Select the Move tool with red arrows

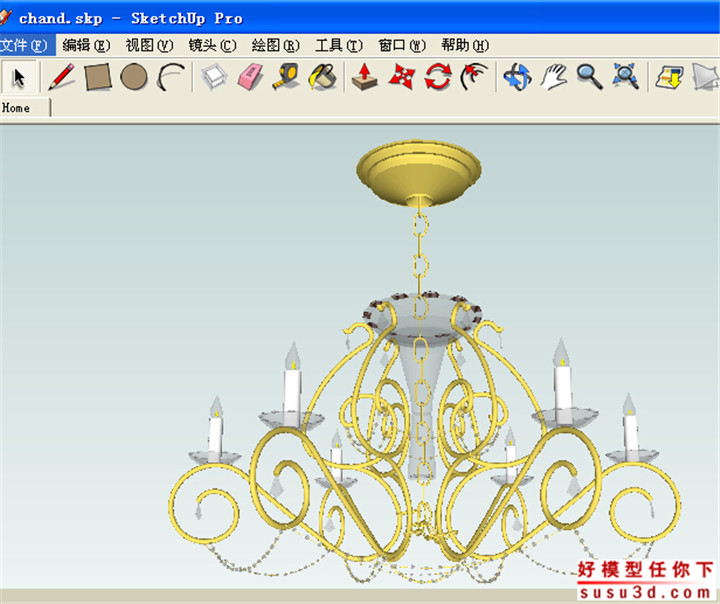401,77
